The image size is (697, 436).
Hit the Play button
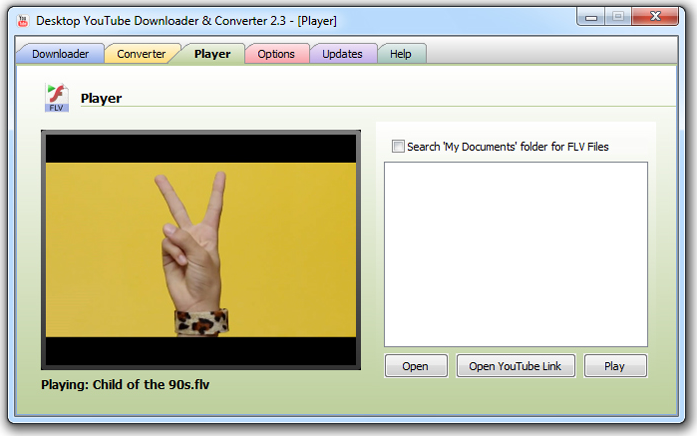click(x=614, y=366)
